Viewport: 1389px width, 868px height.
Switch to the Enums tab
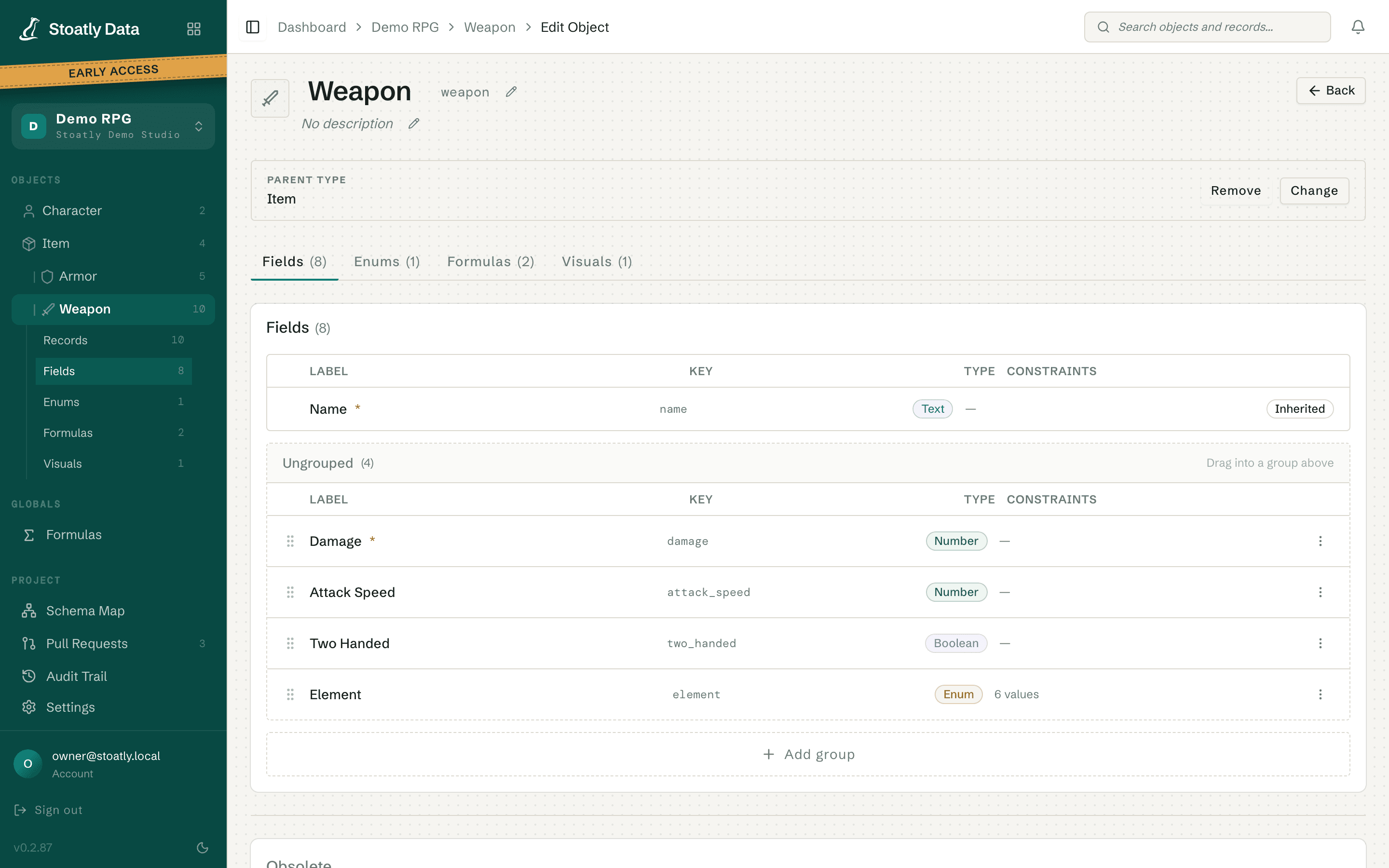click(387, 261)
